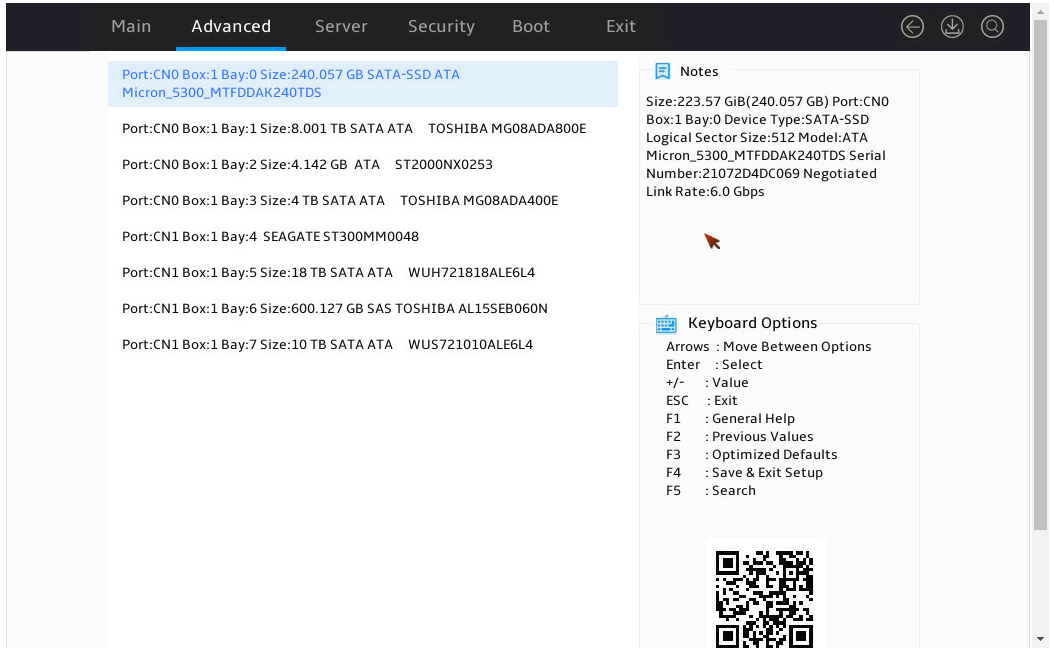Viewport: 1054px width, 653px height.
Task: Click 'Arrows : Move Between Options' line
Action: 768,346
